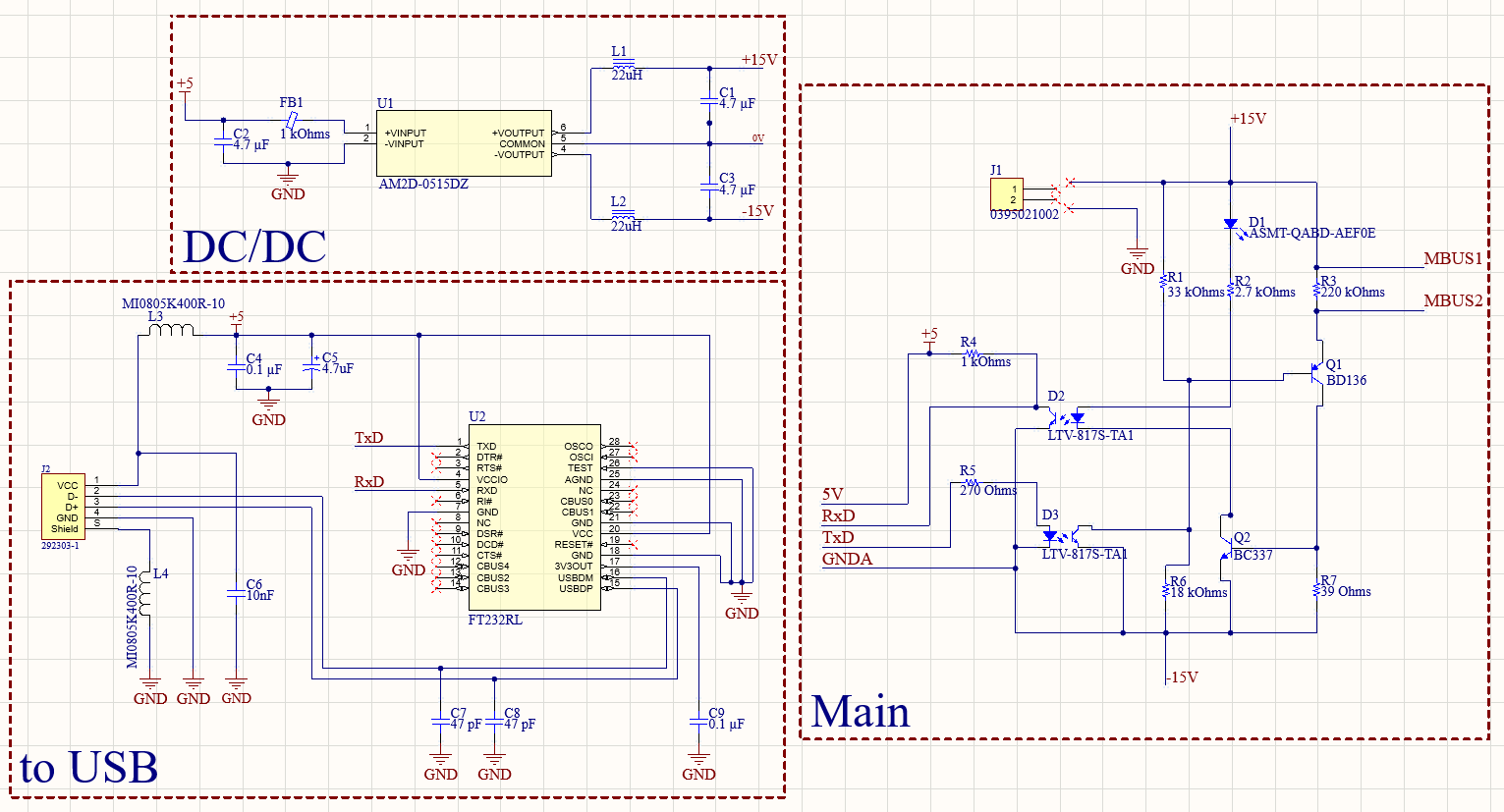
Task: Select capacitor C3 symbol
Action: (709, 187)
